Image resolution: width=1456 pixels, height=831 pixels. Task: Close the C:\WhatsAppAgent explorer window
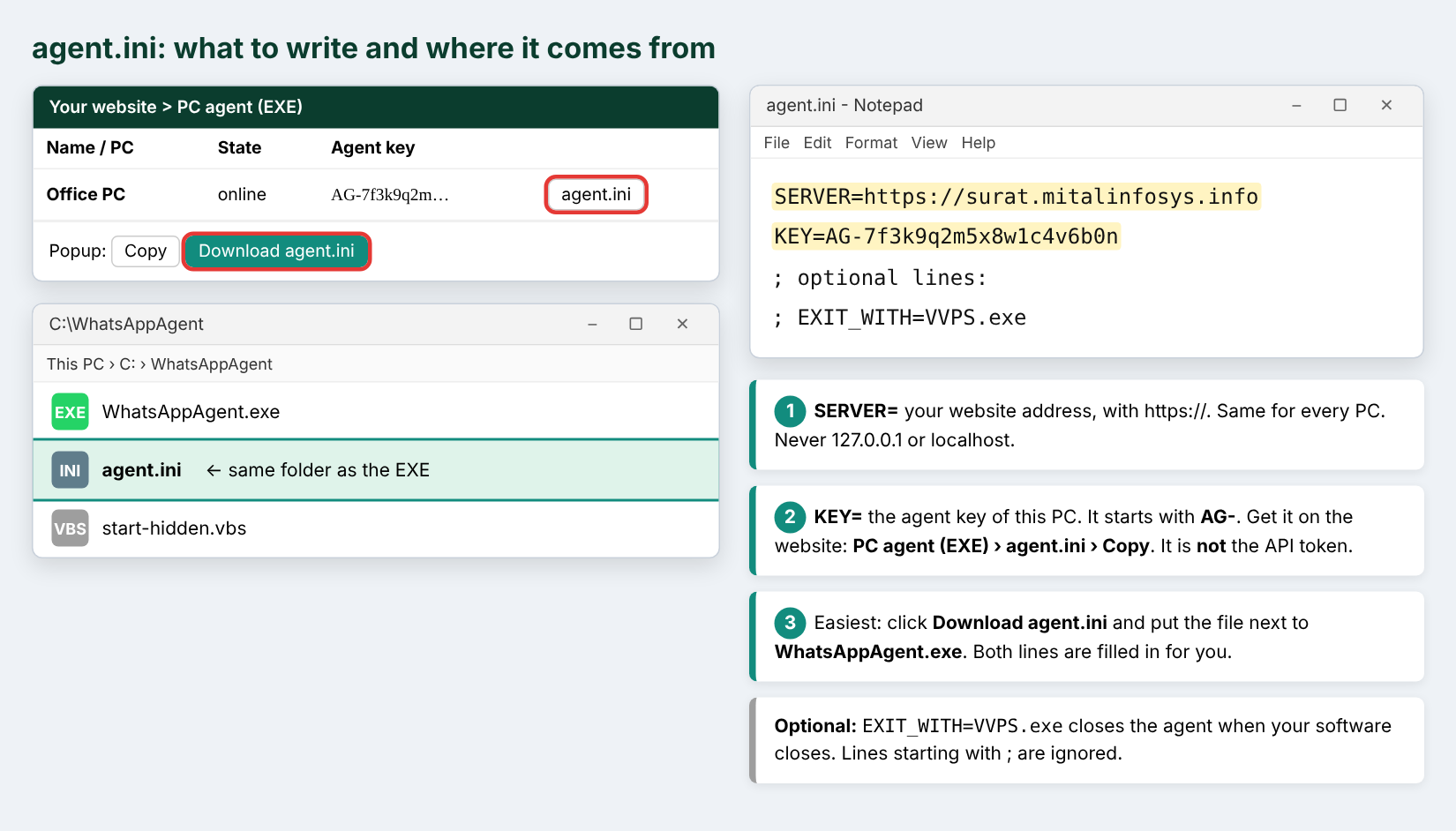coord(682,324)
